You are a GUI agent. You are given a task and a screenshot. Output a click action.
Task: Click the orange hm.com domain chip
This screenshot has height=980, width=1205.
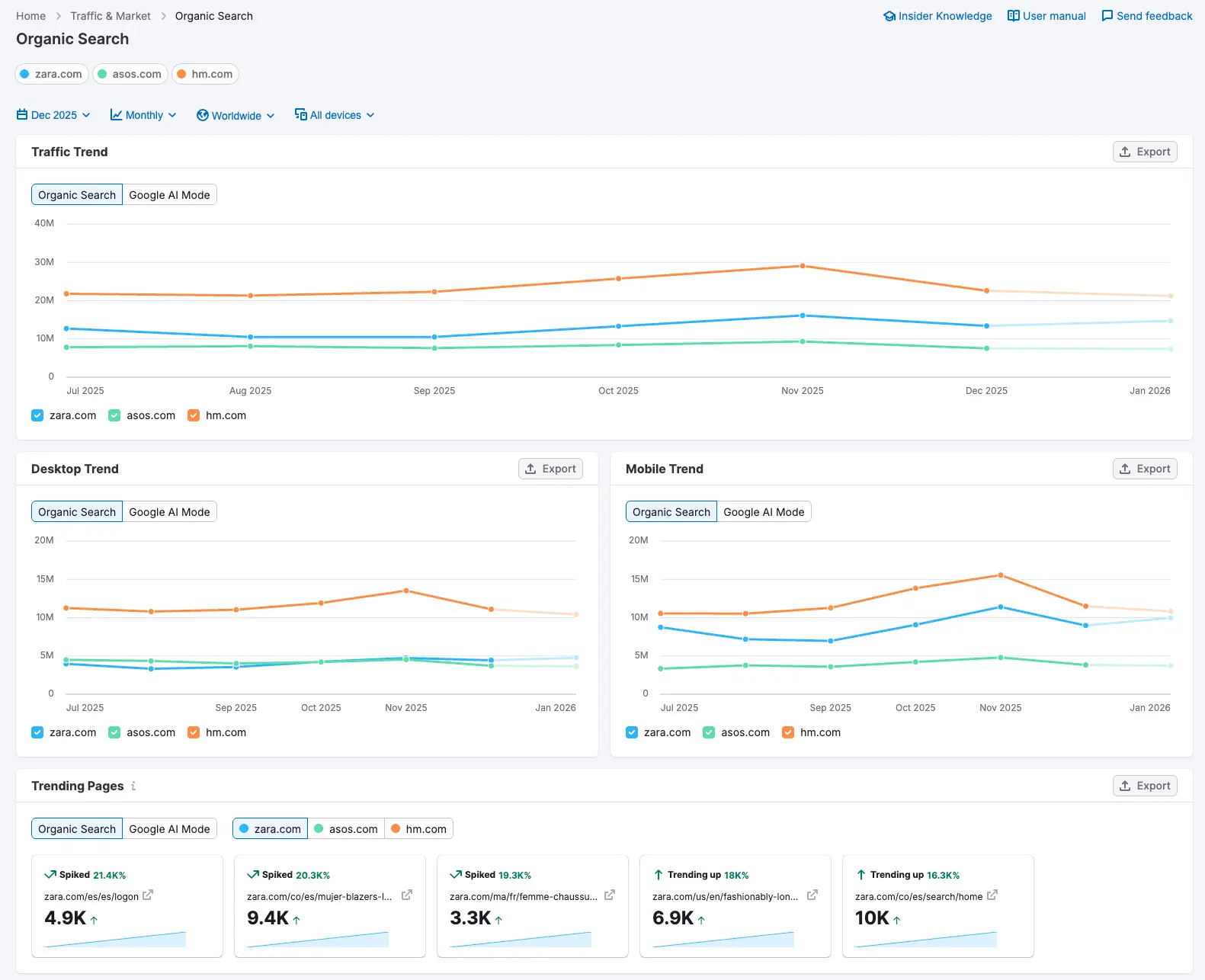(205, 74)
